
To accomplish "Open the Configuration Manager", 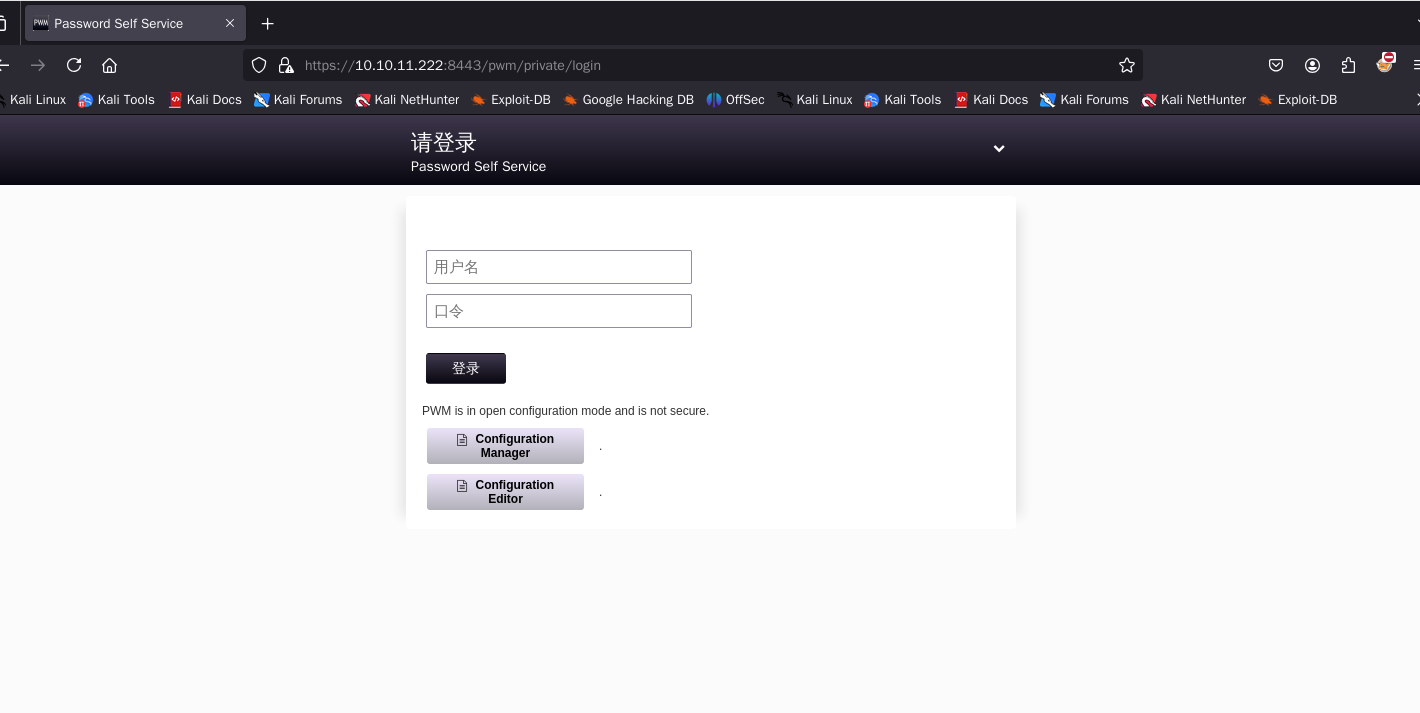I will pyautogui.click(x=505, y=446).
